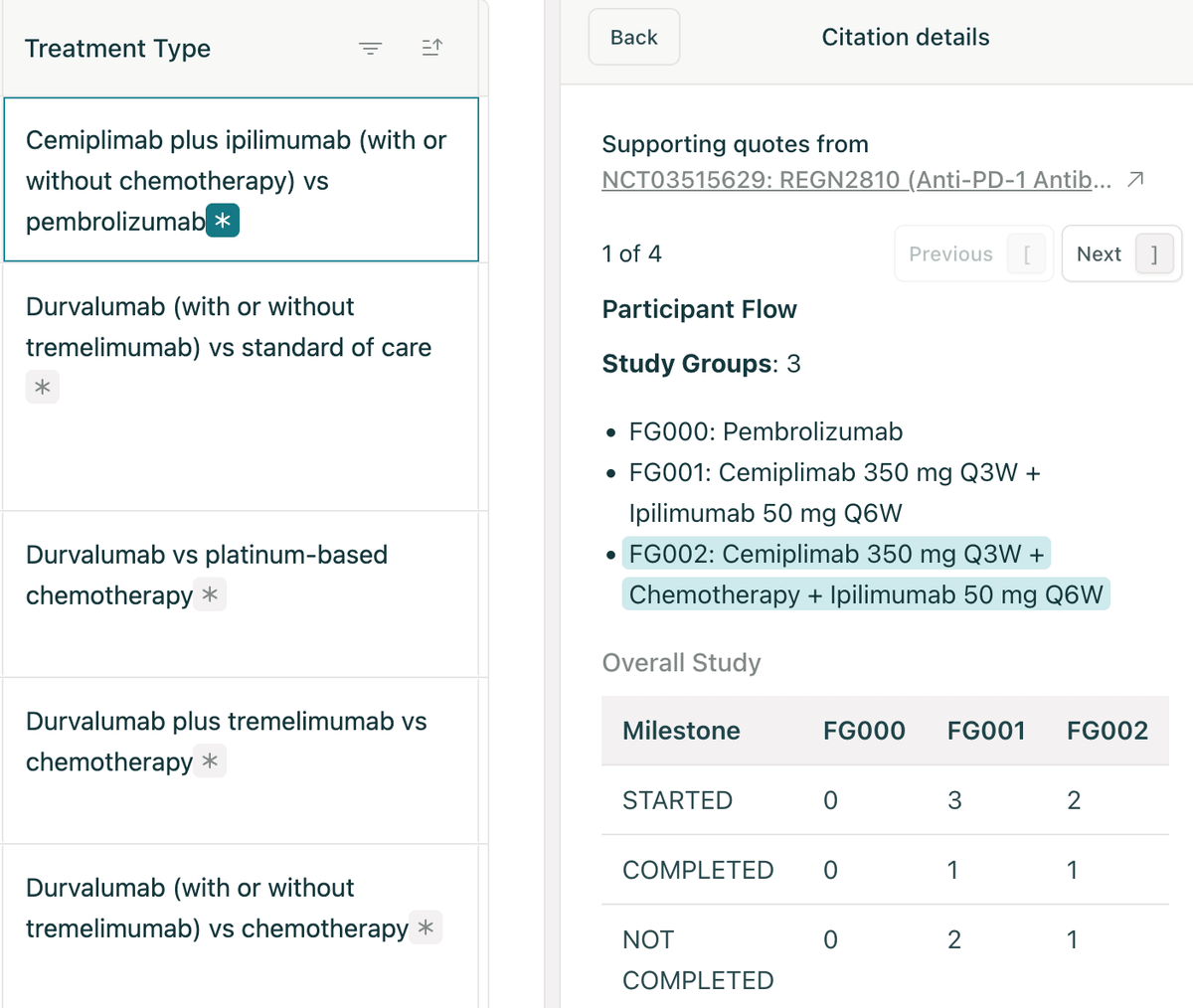Click the FG002 column header
This screenshot has height=1008, width=1193.
1108,731
